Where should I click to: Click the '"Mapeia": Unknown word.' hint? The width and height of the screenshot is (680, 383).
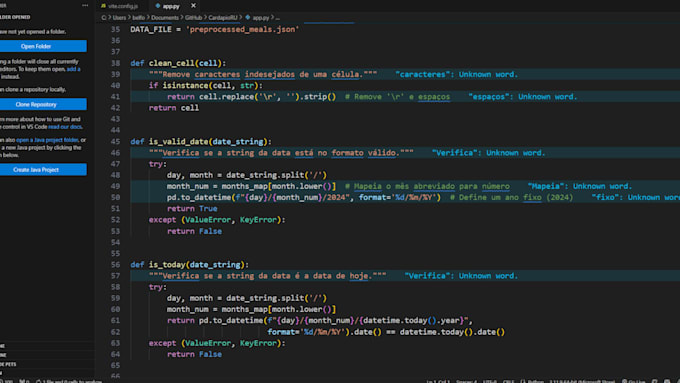pos(580,186)
